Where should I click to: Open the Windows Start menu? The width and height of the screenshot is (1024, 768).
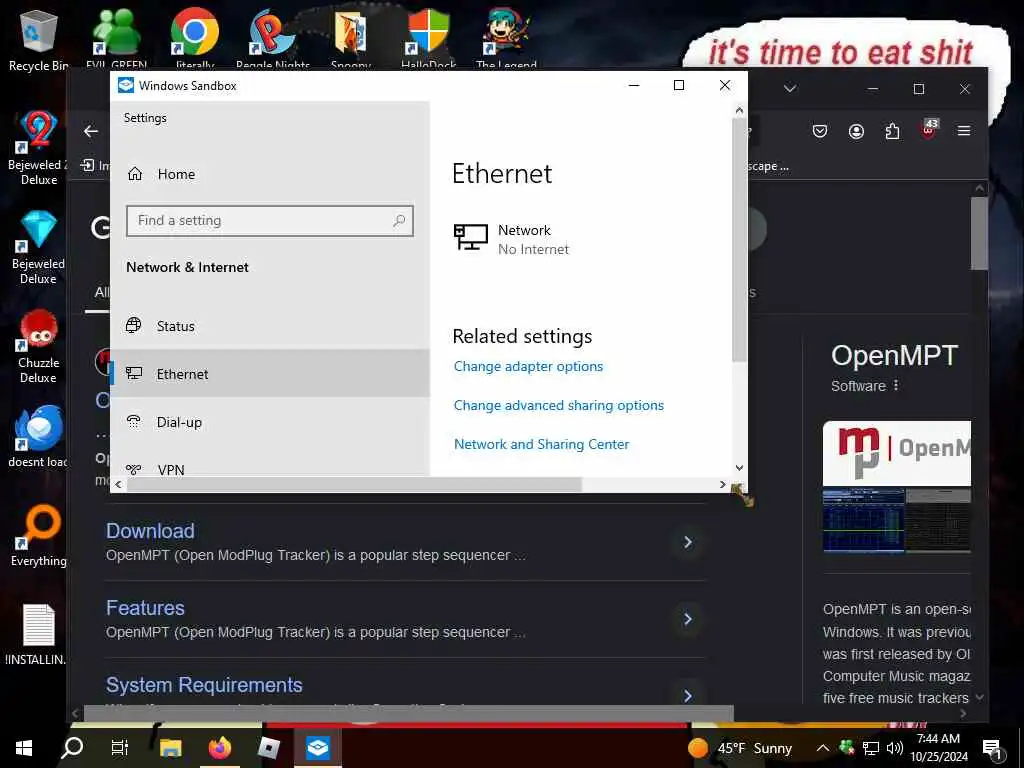pos(24,748)
